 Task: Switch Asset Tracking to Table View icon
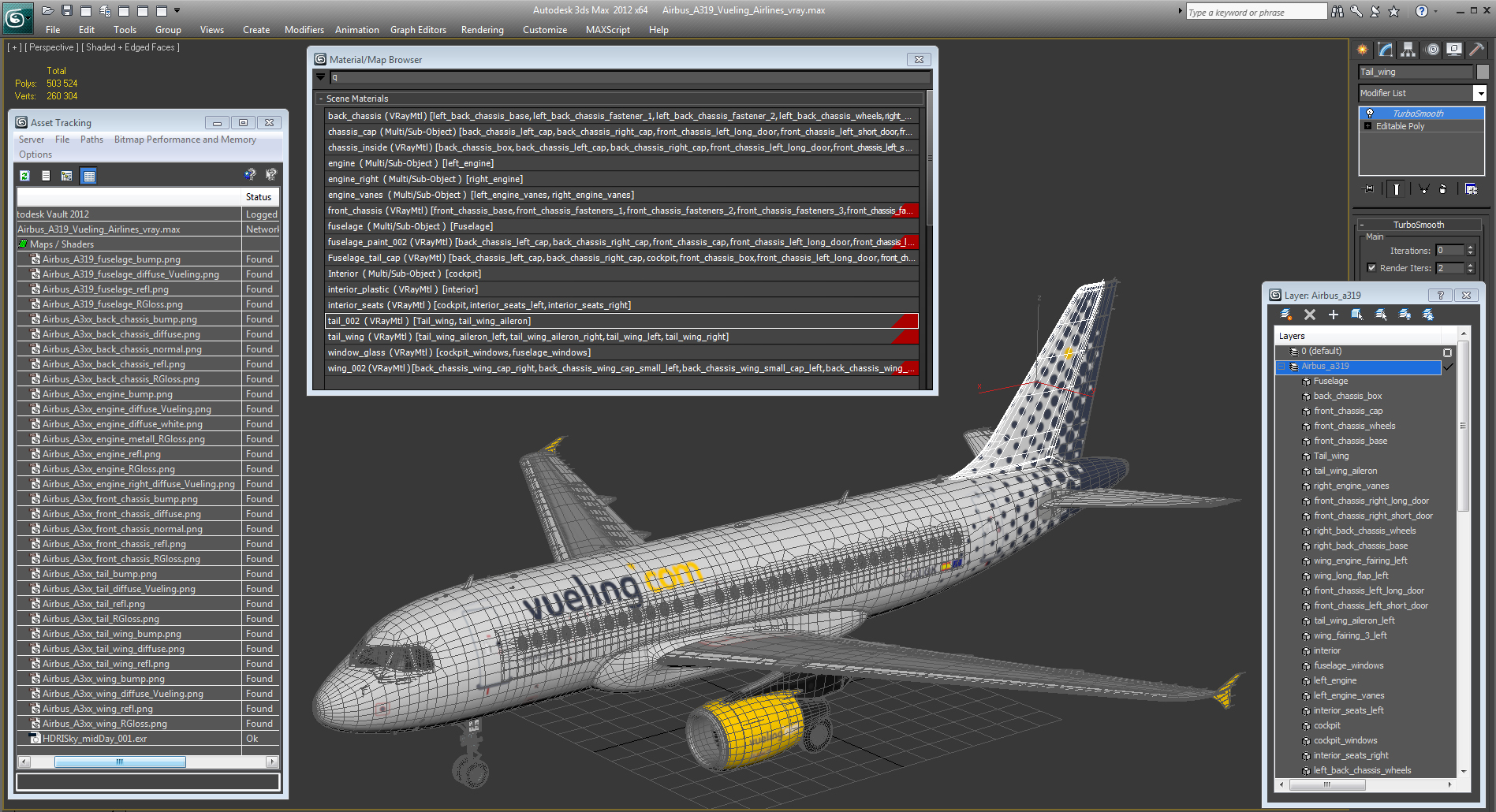(x=88, y=176)
